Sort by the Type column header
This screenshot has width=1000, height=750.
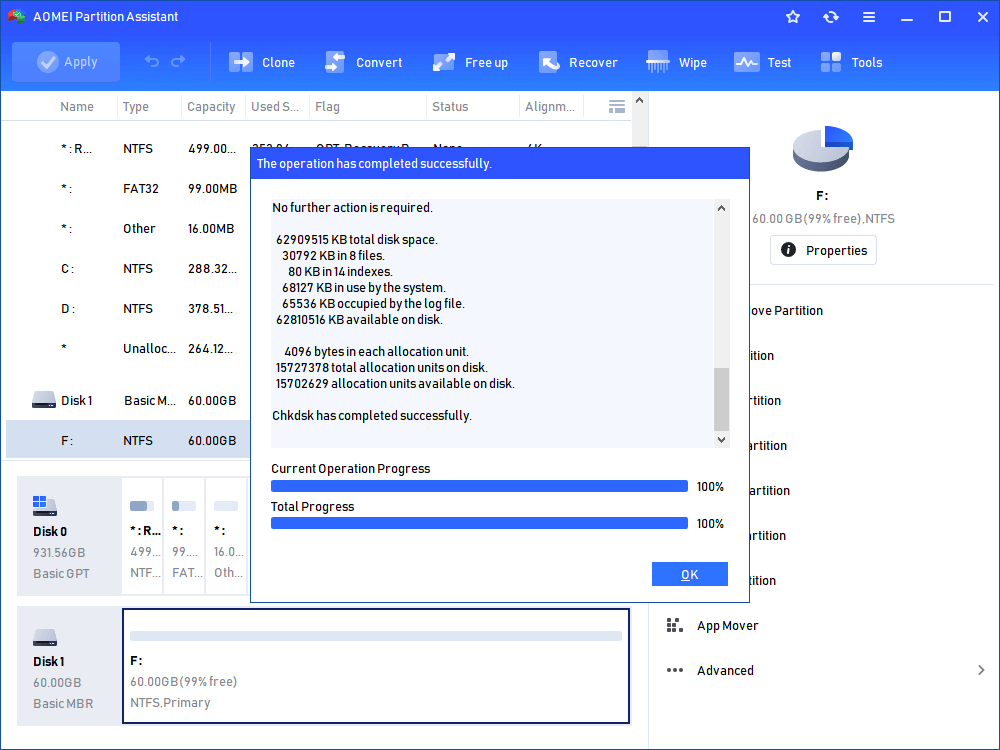(x=136, y=107)
